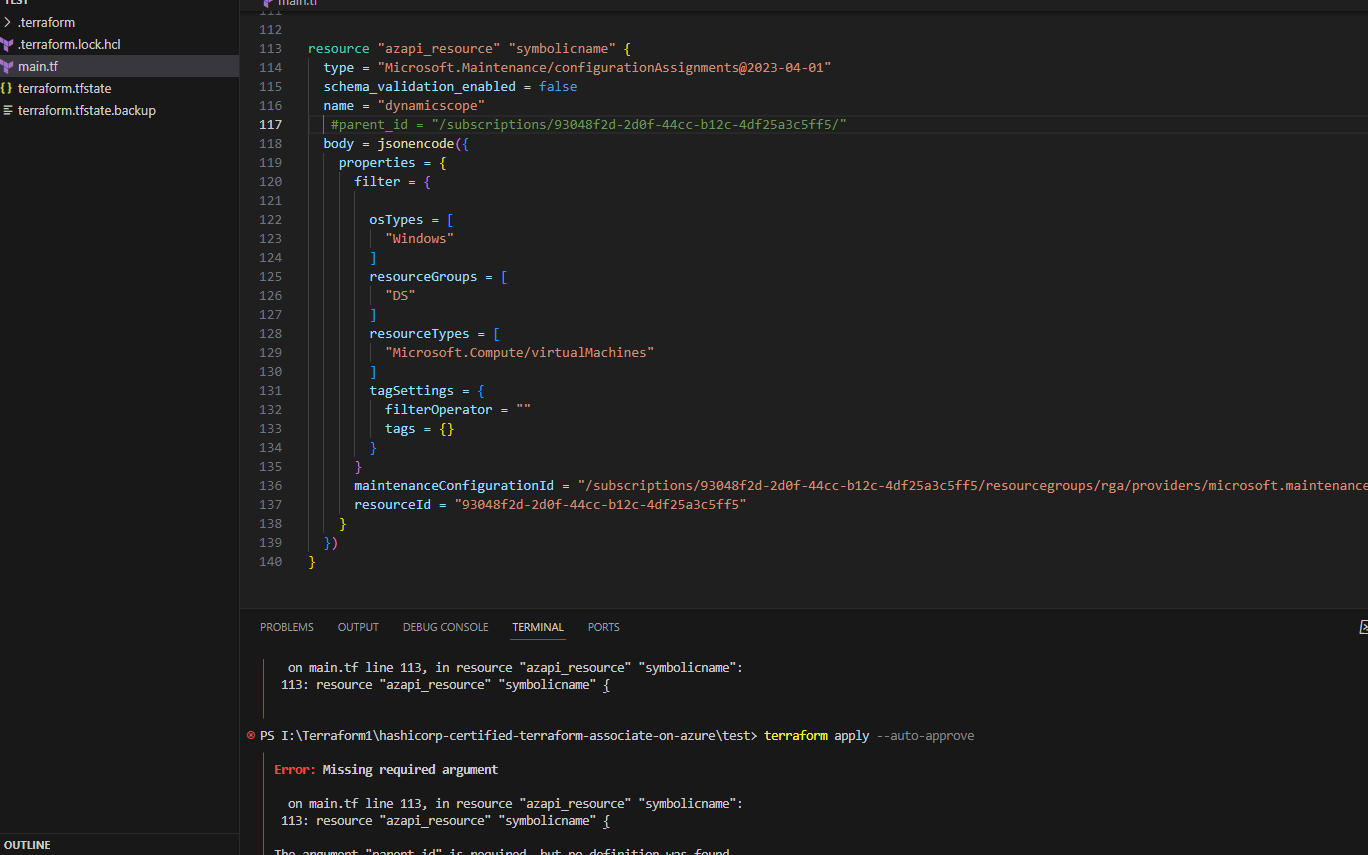Screen dimensions: 1368x855
Task: Click "filter" on line 120
Action: click(x=377, y=181)
